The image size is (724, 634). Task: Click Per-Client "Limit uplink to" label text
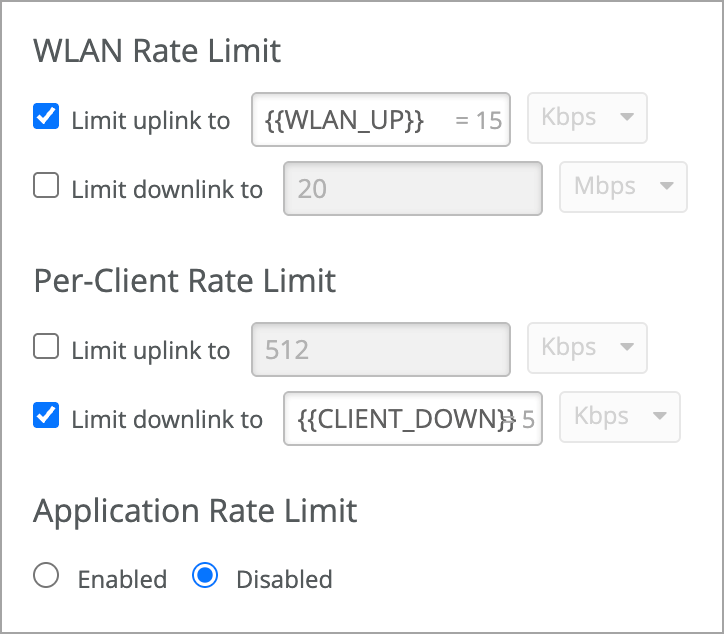click(150, 350)
